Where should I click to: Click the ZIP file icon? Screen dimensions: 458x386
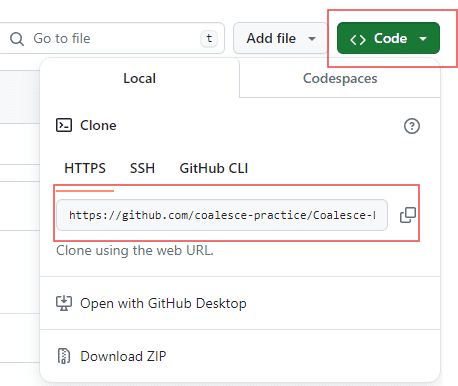[64, 356]
